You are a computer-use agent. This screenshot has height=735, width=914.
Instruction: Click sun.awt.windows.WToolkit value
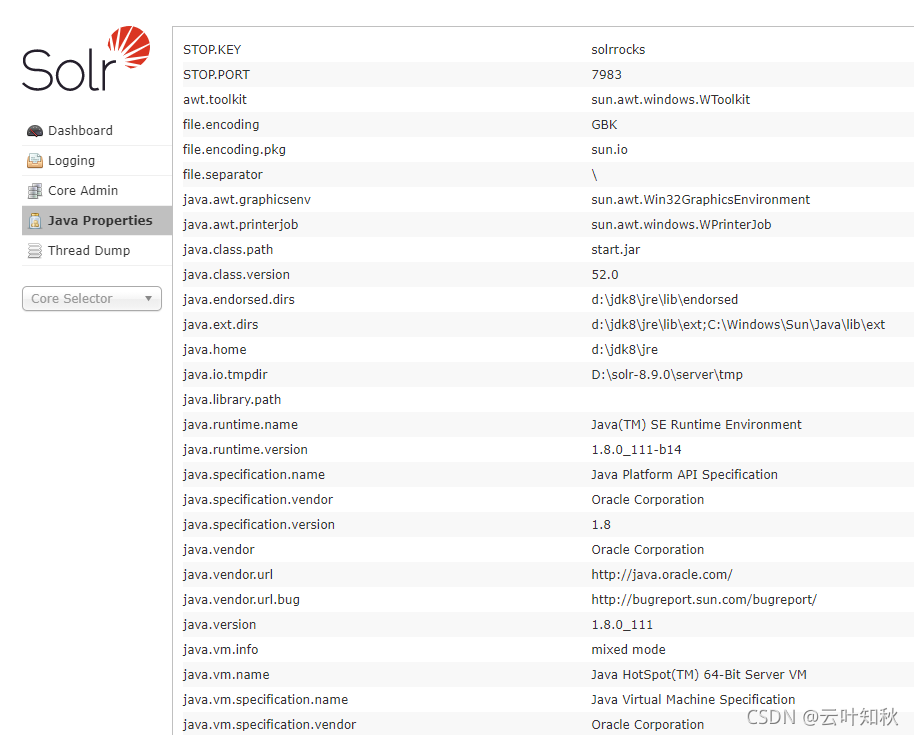click(670, 100)
